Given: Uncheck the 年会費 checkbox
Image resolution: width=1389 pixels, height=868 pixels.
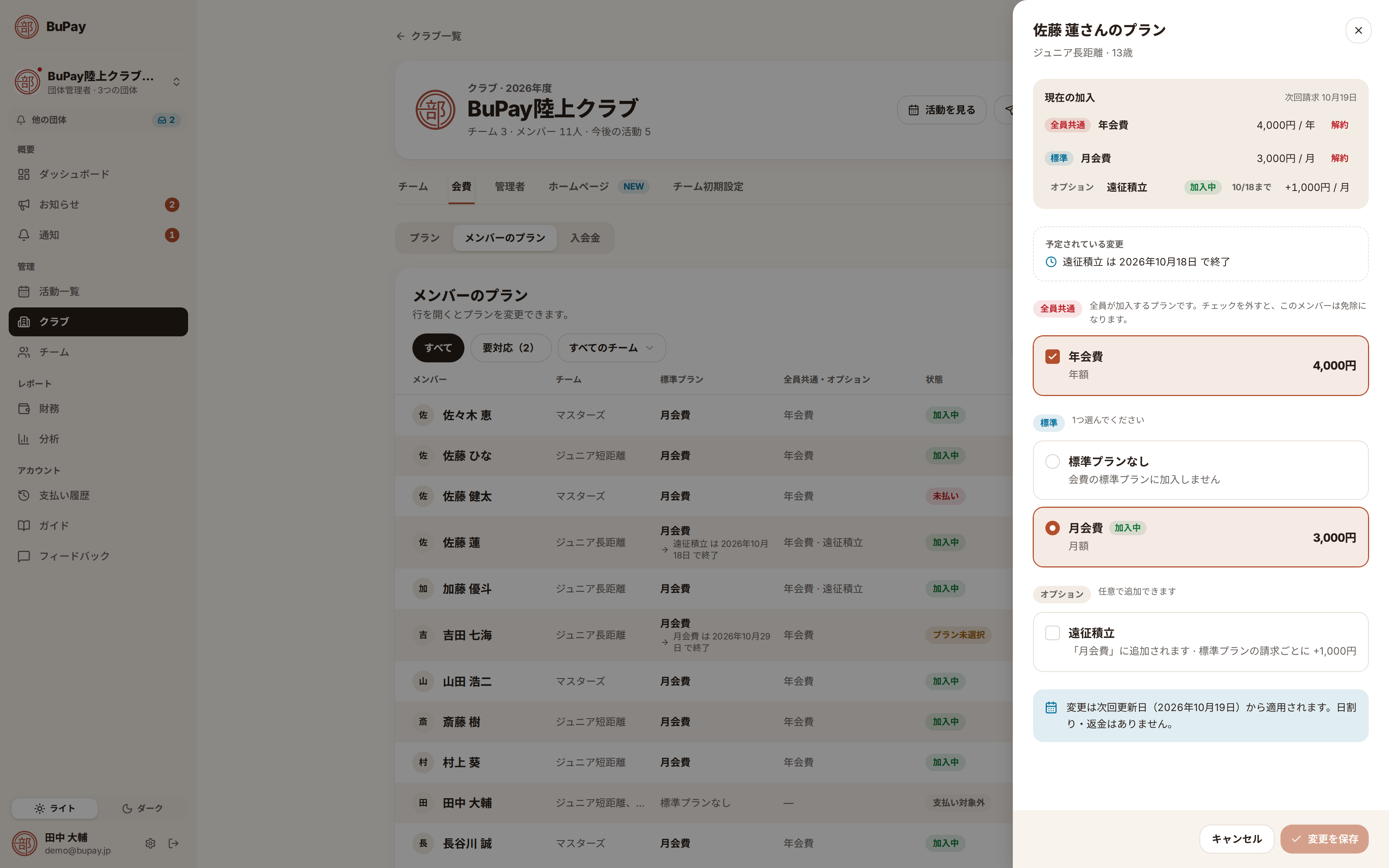Looking at the screenshot, I should [1052, 357].
